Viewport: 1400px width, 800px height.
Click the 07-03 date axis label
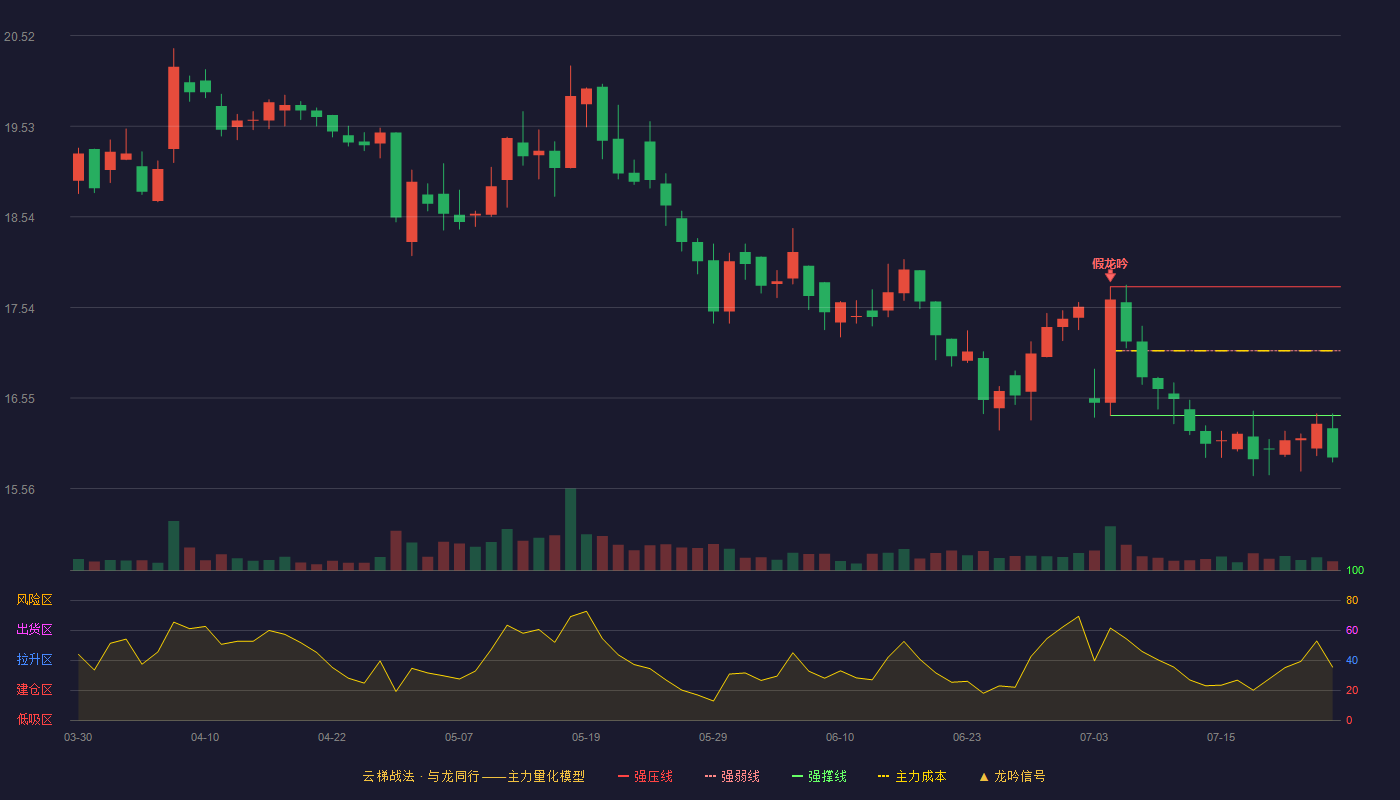coord(1094,737)
